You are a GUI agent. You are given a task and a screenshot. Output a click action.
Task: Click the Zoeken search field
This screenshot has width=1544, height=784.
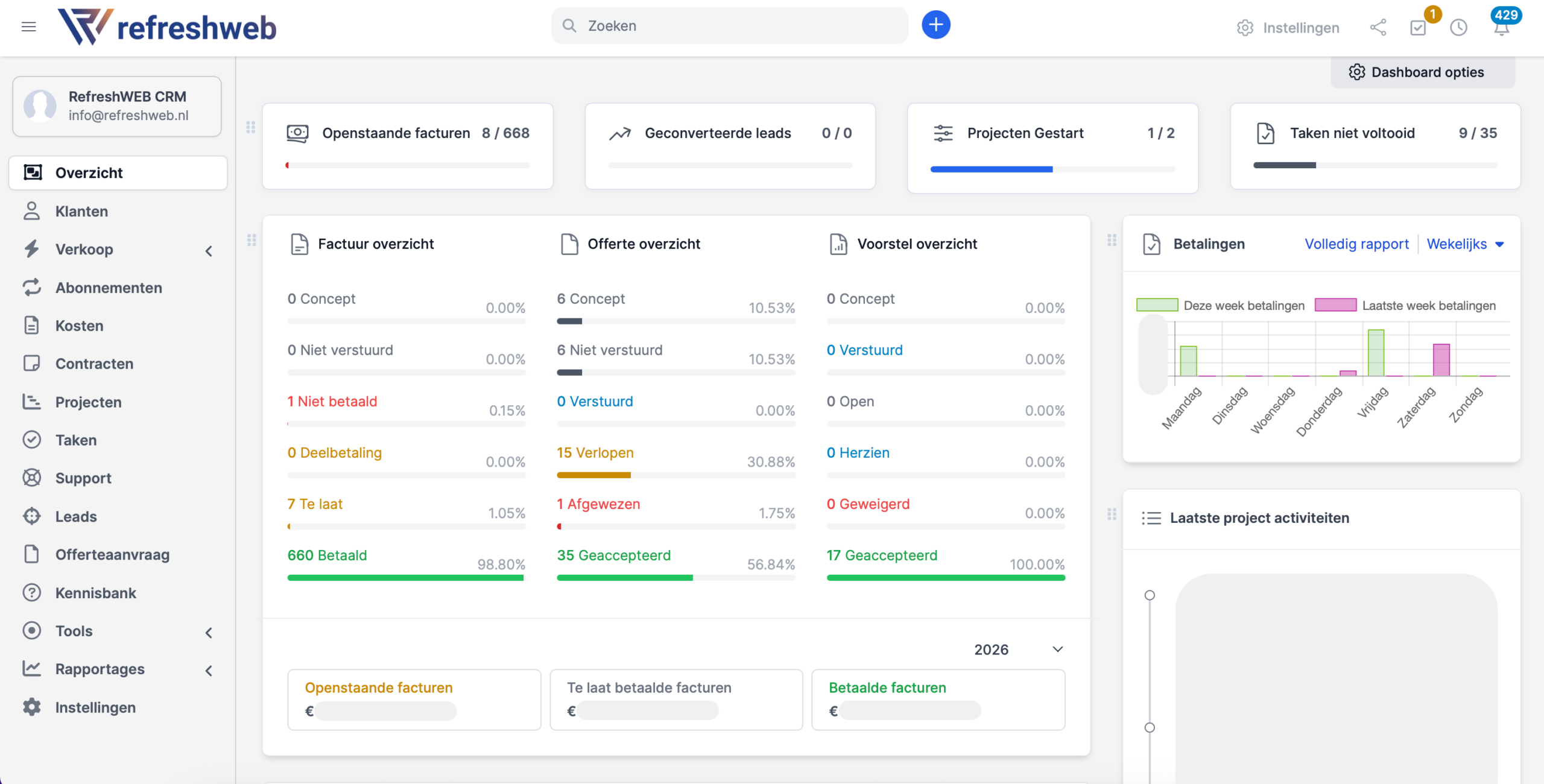pos(729,26)
